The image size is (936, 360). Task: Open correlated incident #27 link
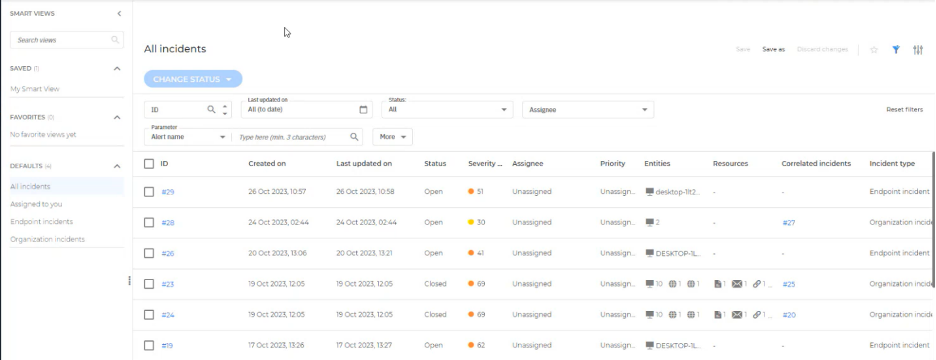click(789, 223)
